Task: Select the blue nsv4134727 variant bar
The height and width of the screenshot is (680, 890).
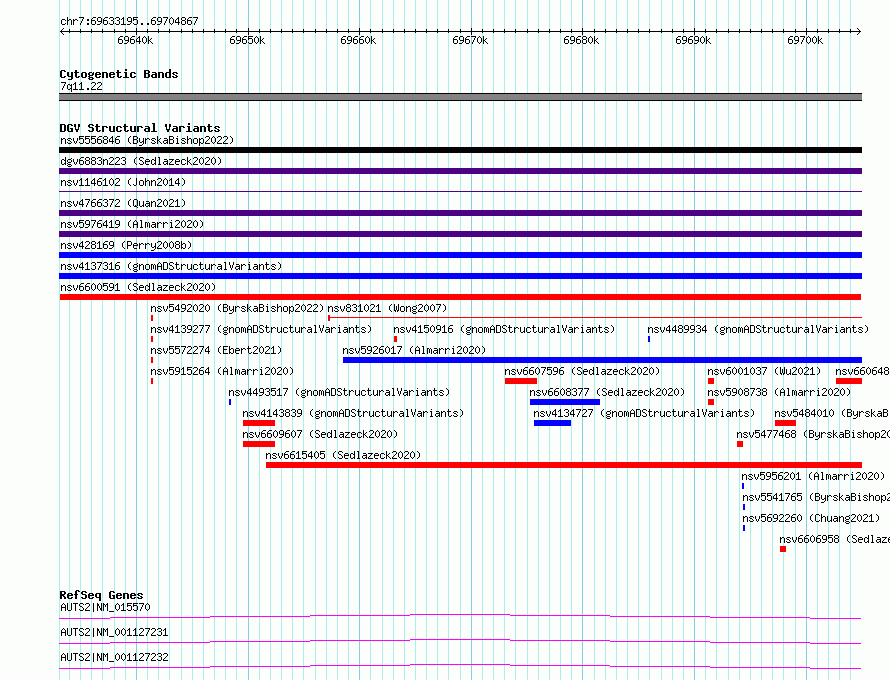Action: (552, 423)
